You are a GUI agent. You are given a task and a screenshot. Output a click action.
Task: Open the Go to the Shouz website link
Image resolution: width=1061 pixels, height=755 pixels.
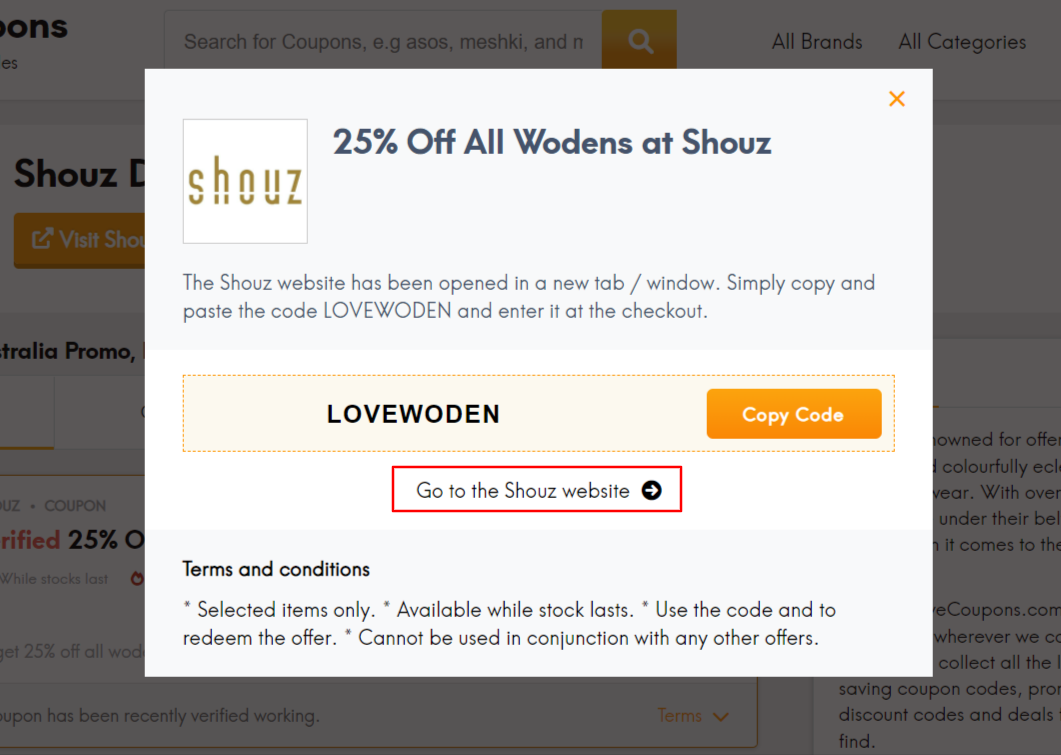pyautogui.click(x=523, y=490)
